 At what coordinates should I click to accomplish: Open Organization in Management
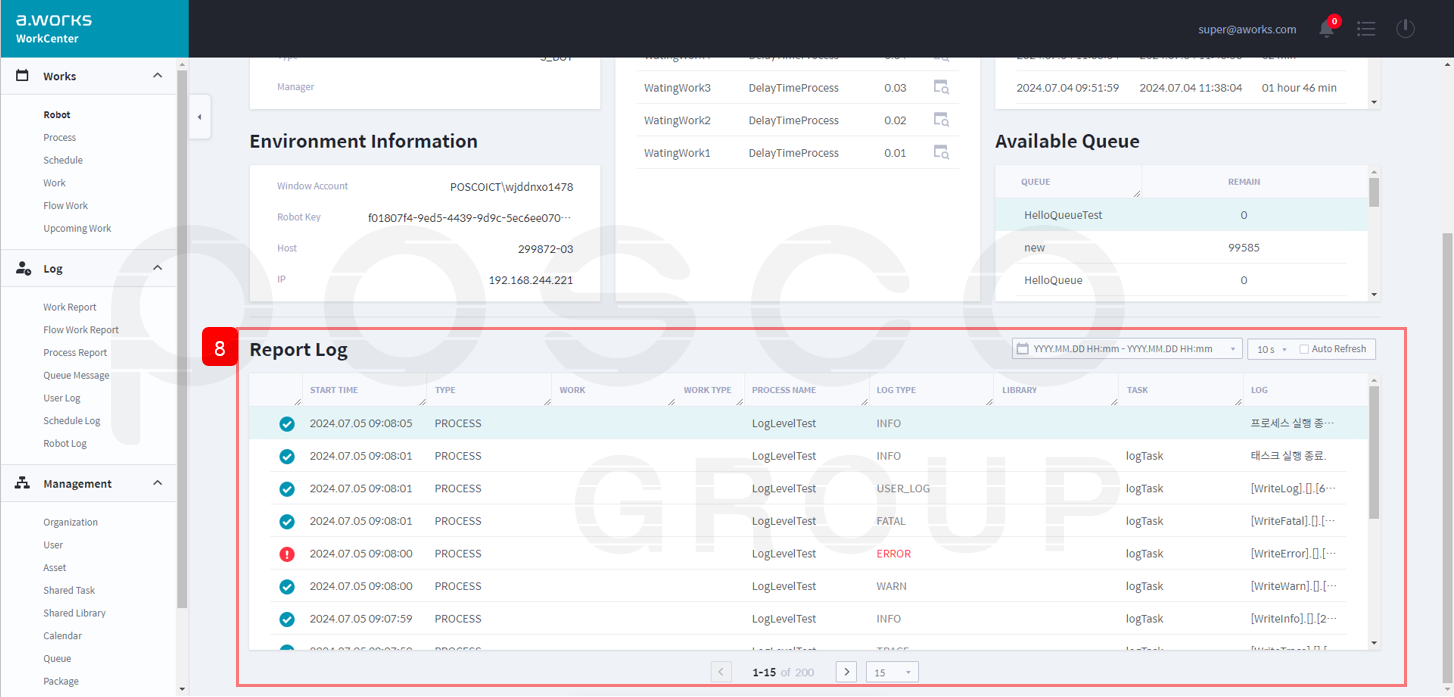click(x=71, y=522)
